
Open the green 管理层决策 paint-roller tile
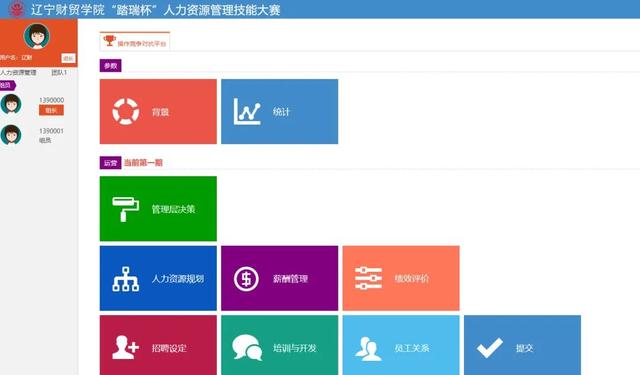point(158,209)
